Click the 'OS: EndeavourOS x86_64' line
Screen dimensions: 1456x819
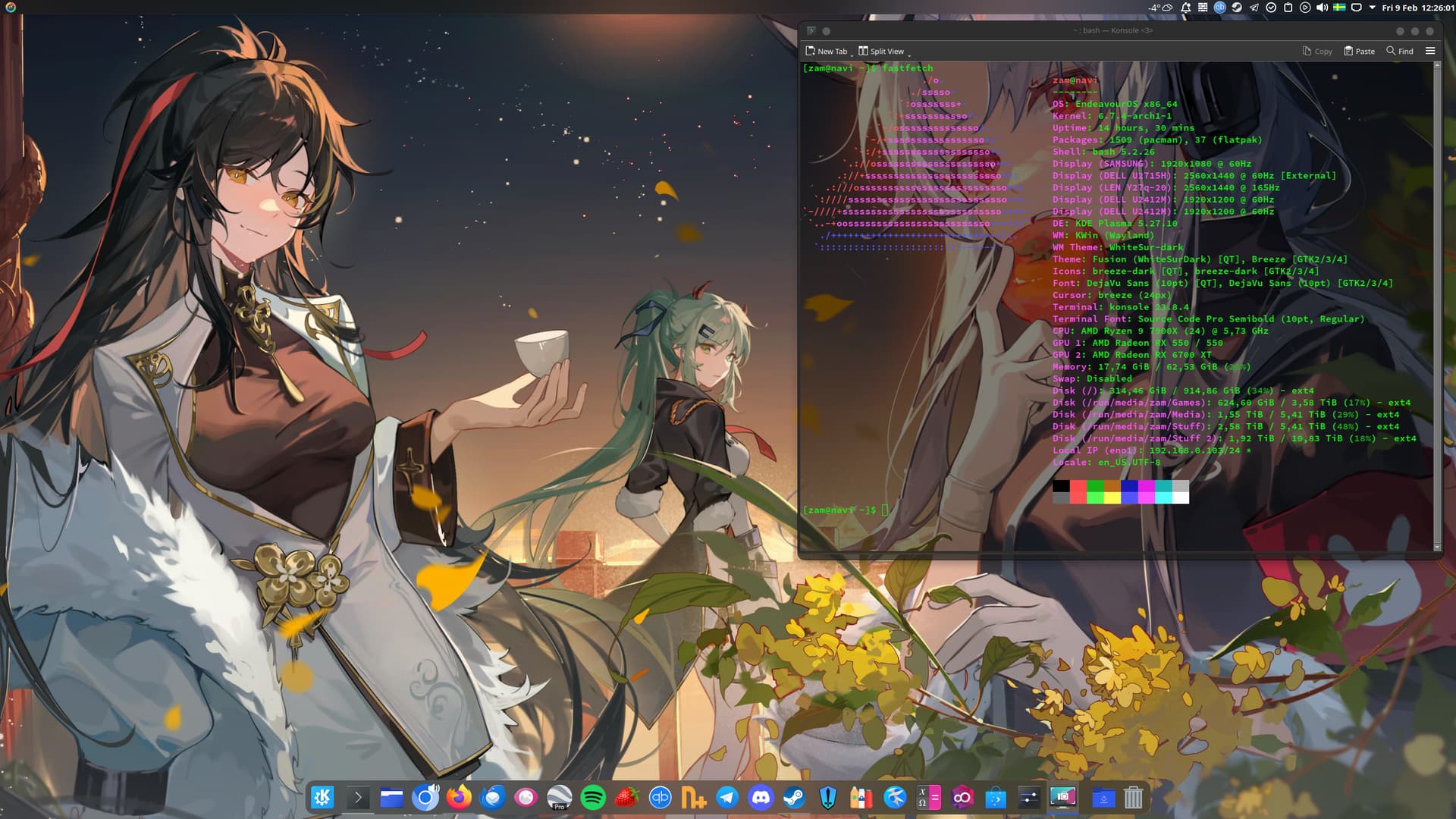1115,104
